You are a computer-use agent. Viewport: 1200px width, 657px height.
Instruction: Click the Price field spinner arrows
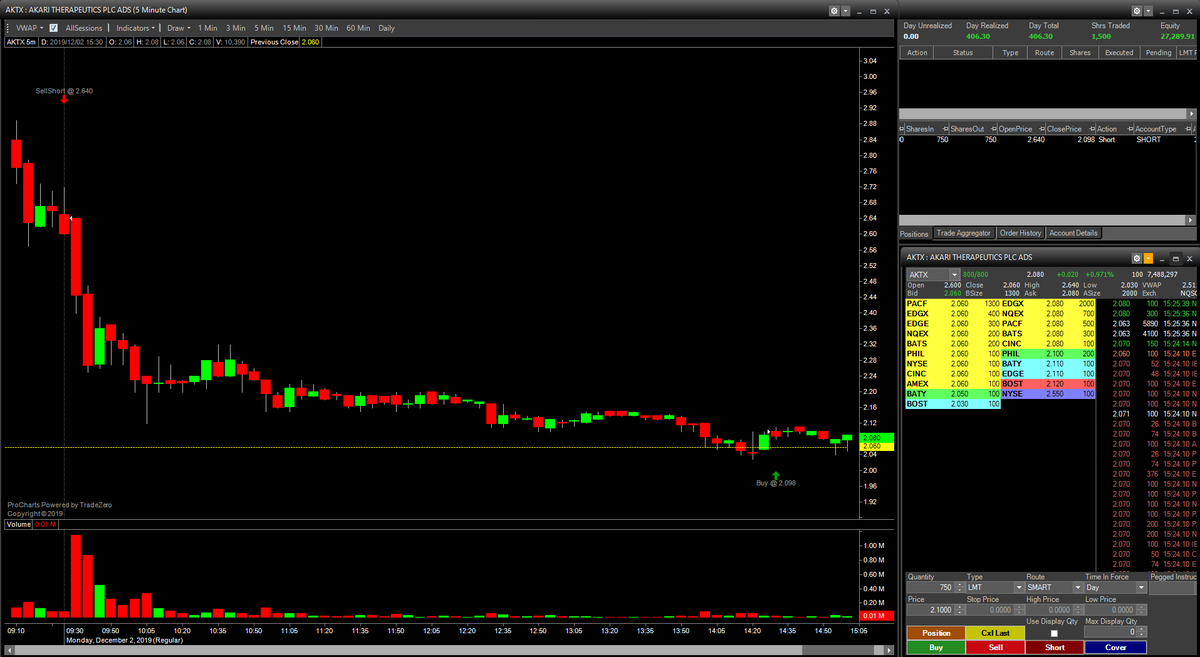coord(958,610)
